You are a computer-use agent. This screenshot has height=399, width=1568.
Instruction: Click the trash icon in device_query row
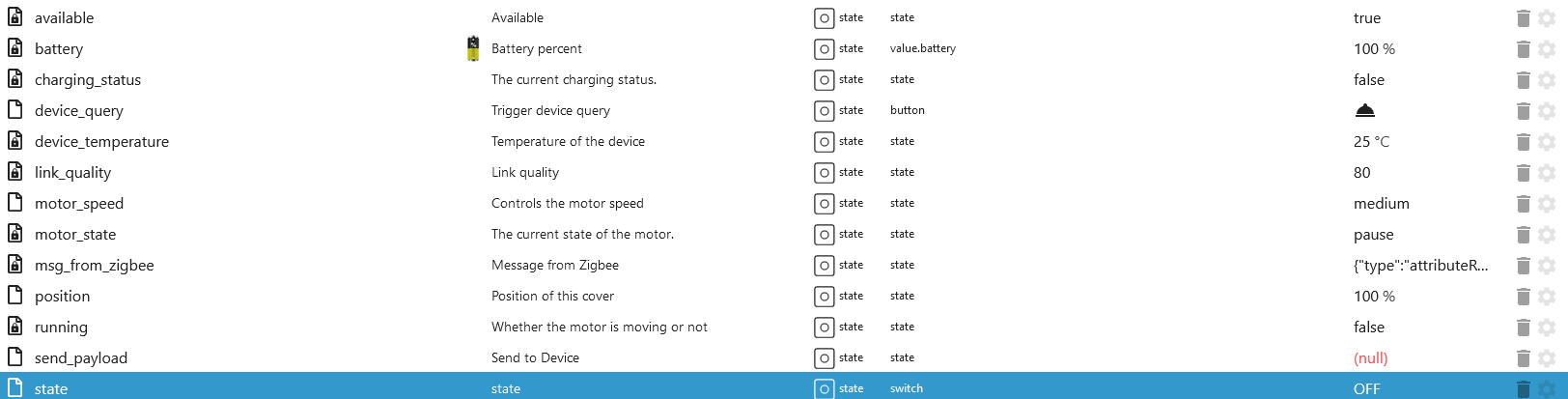pos(1523,111)
